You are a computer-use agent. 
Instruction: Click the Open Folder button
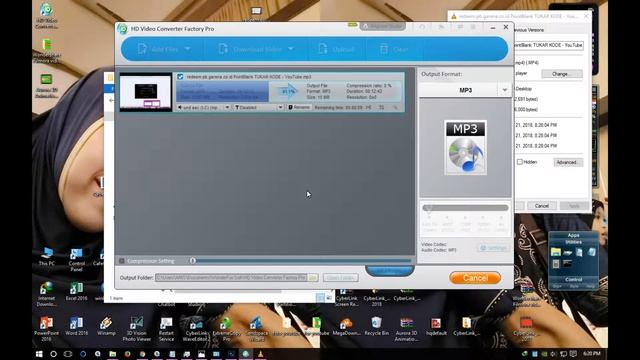pos(340,278)
